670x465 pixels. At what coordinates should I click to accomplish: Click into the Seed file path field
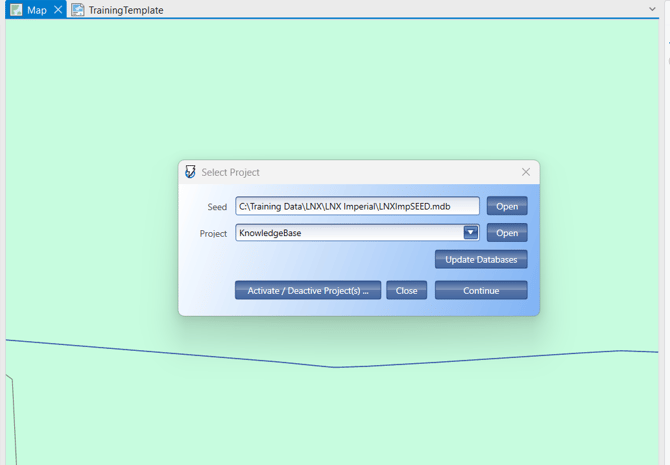pos(357,207)
